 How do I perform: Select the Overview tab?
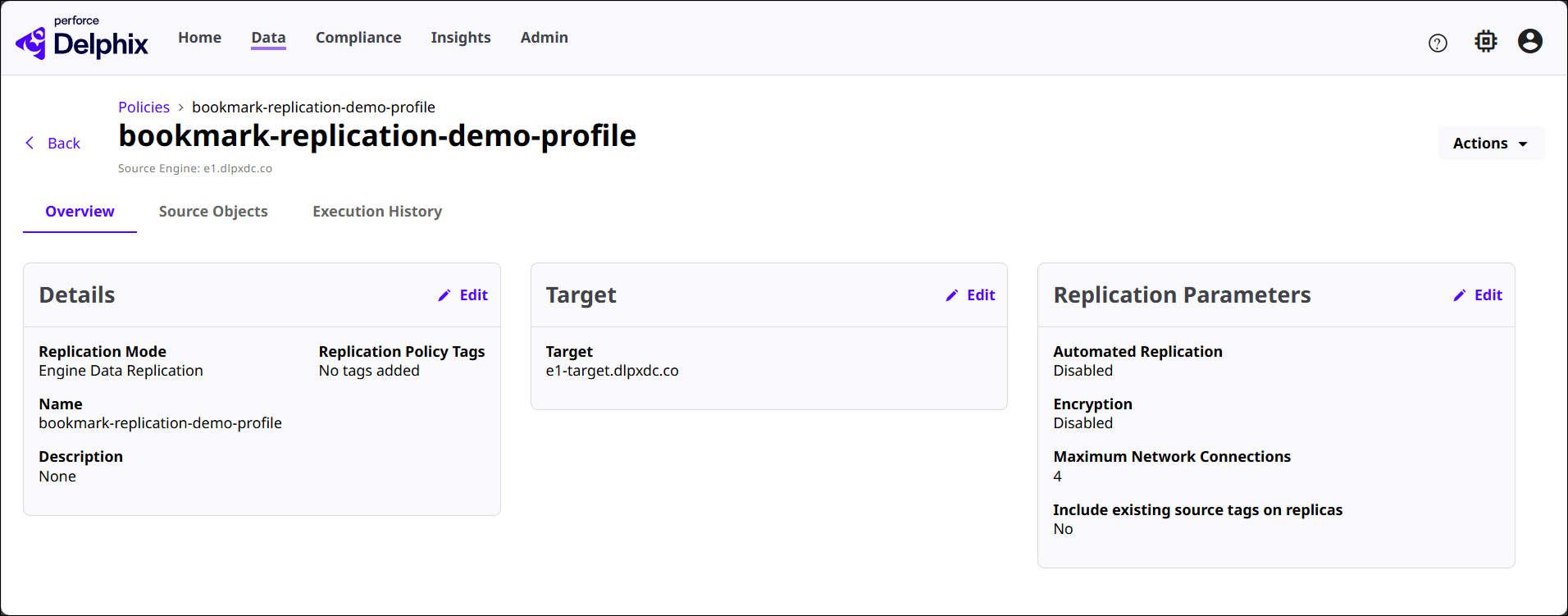click(x=80, y=212)
